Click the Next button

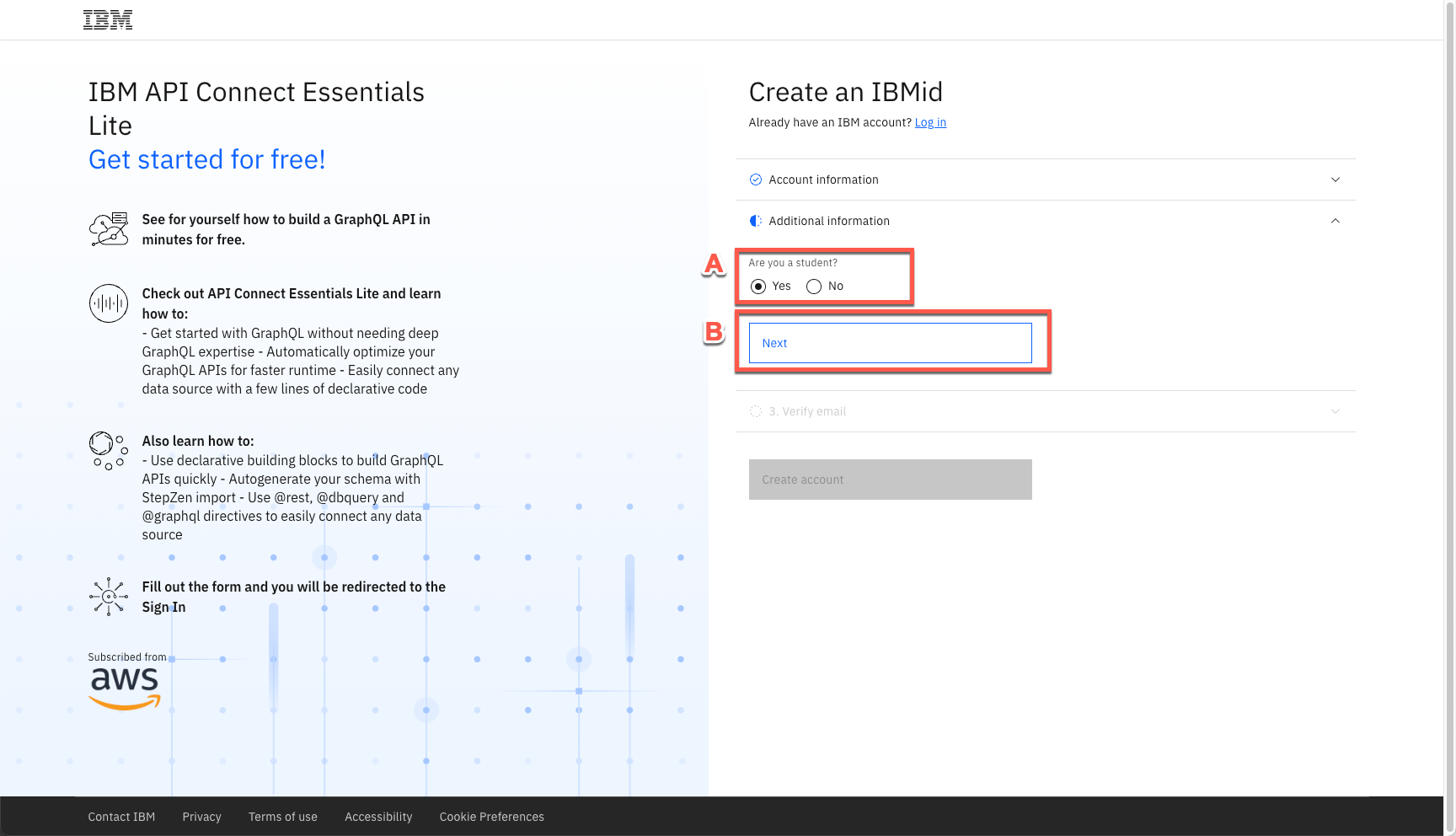[890, 343]
